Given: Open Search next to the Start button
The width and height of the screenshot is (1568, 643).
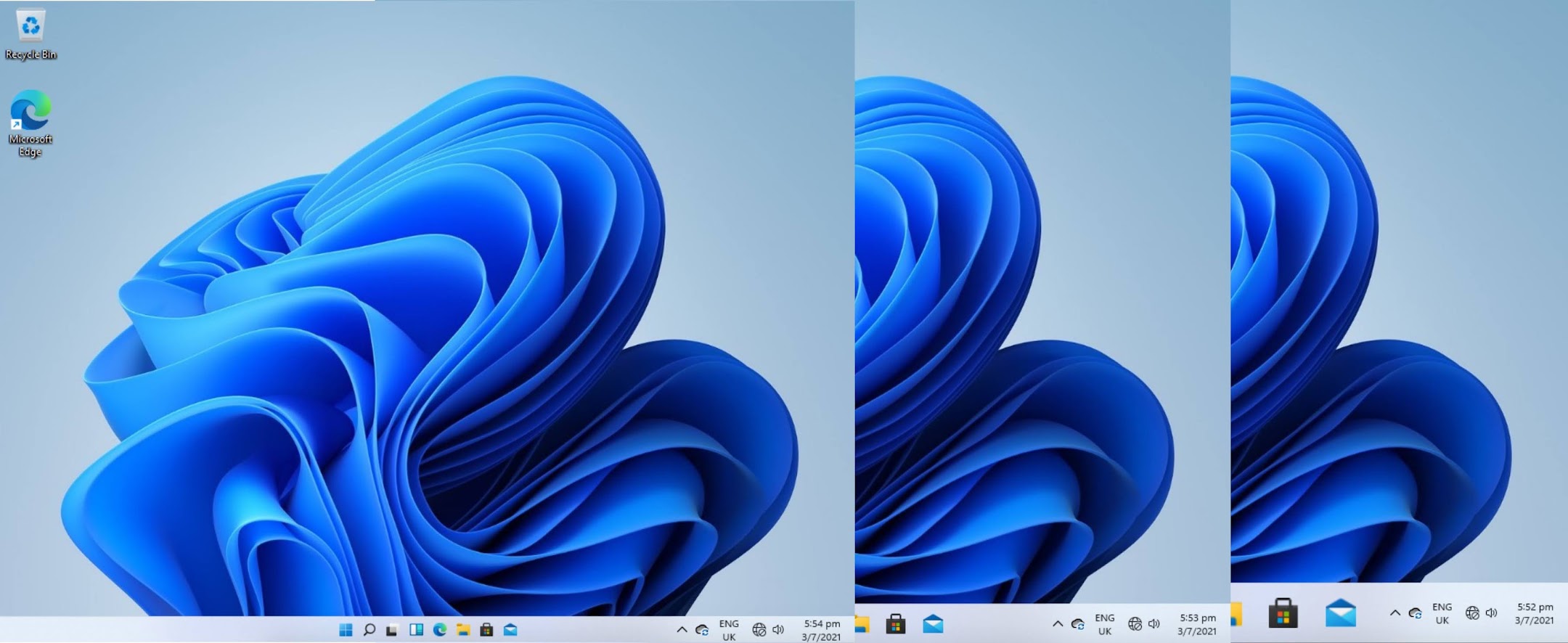Looking at the screenshot, I should coord(369,629).
